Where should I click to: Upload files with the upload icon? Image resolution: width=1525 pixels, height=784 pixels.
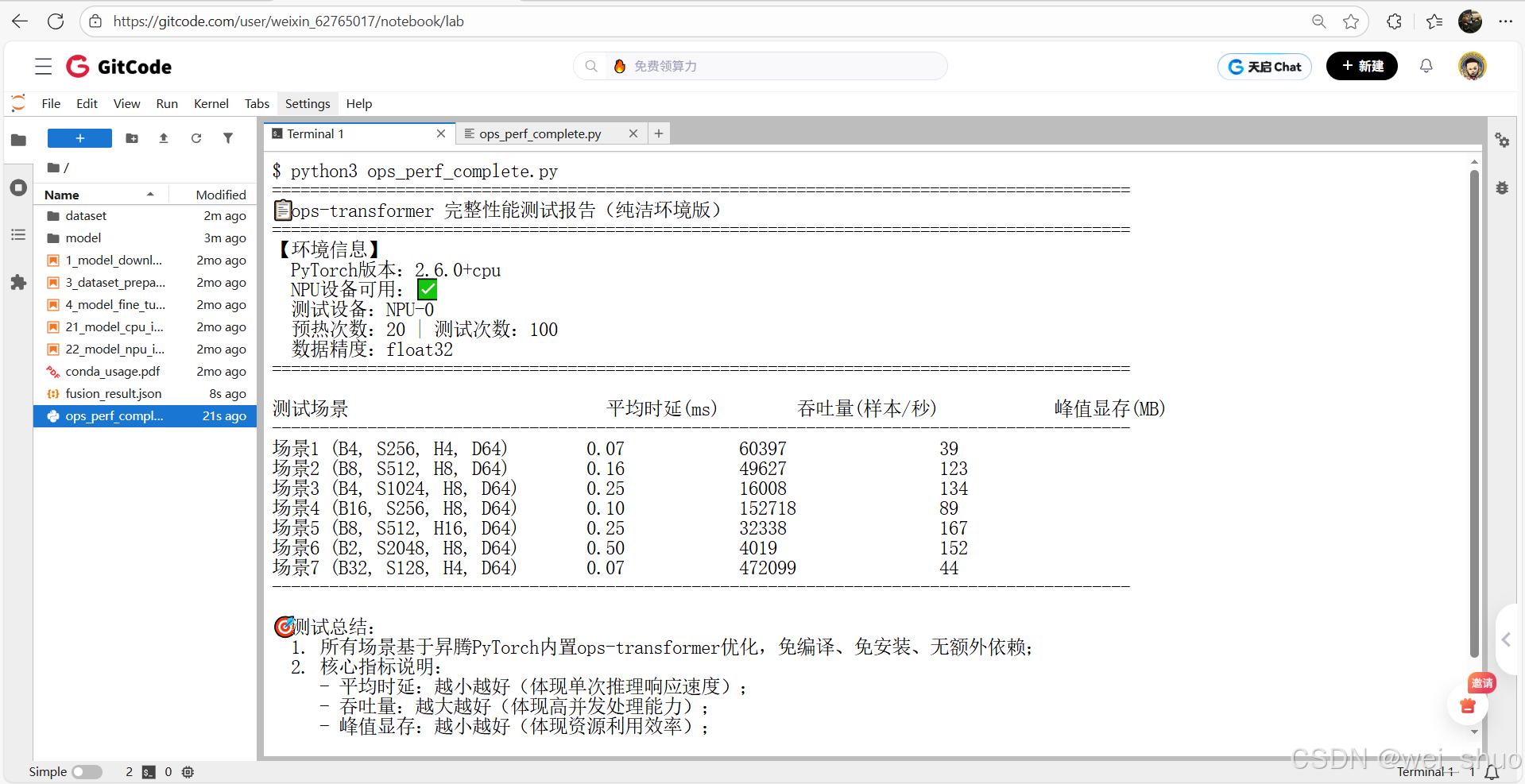click(x=164, y=138)
